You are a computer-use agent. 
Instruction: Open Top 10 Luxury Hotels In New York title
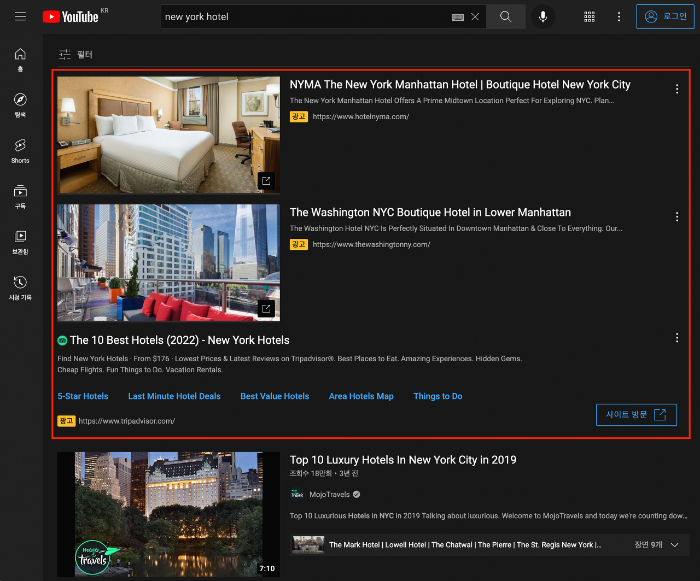[403, 460]
